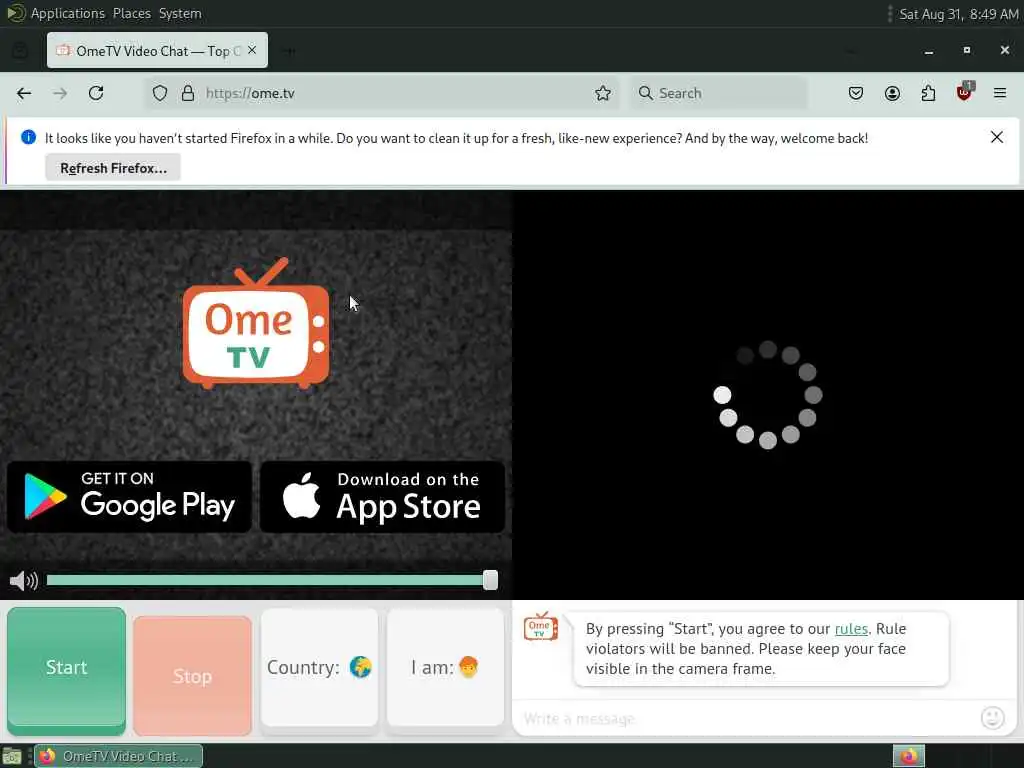Open a new tab with plus button
Image resolution: width=1024 pixels, height=768 pixels.
click(x=289, y=51)
